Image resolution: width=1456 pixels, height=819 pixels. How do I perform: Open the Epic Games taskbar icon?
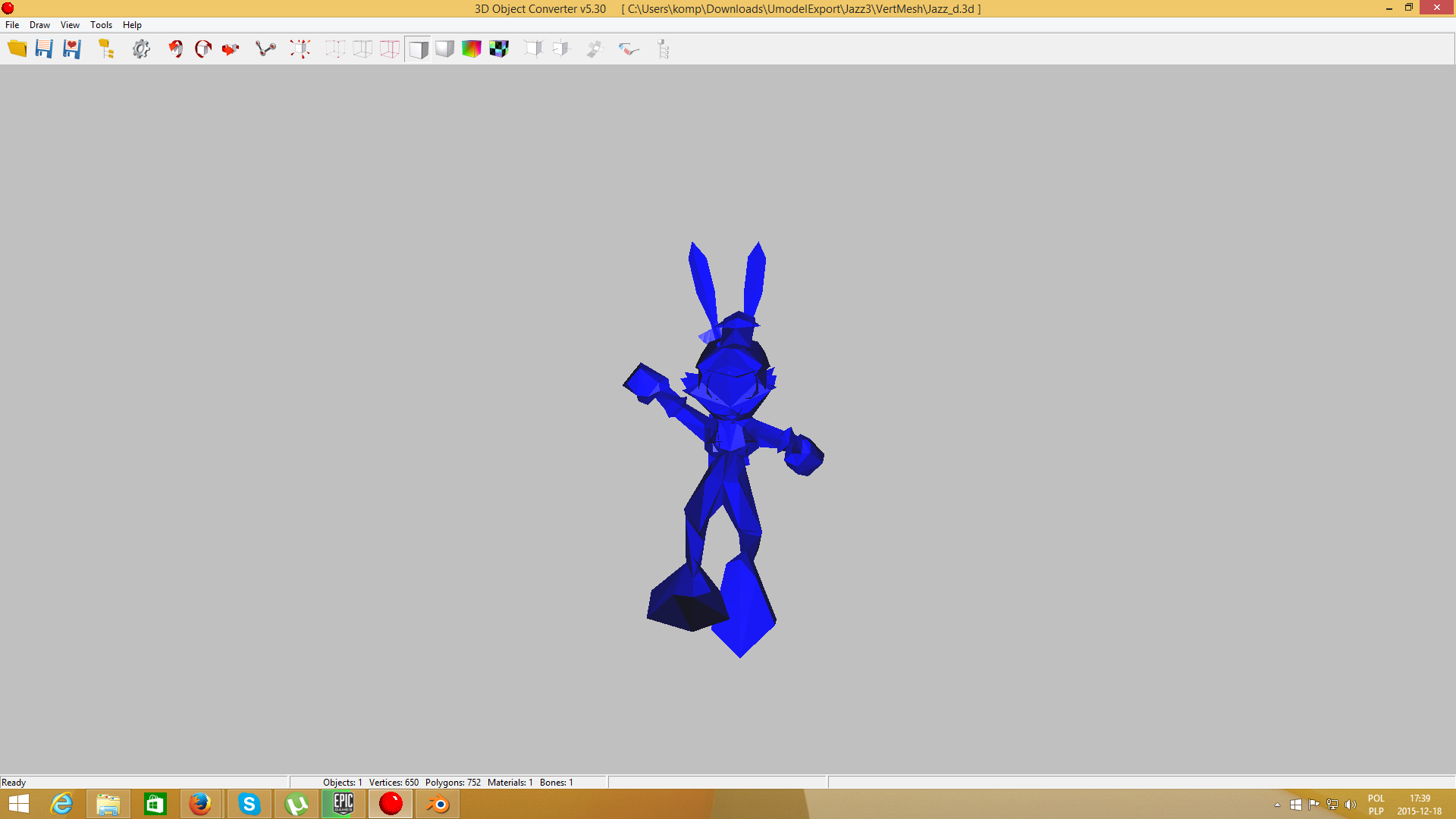click(343, 804)
